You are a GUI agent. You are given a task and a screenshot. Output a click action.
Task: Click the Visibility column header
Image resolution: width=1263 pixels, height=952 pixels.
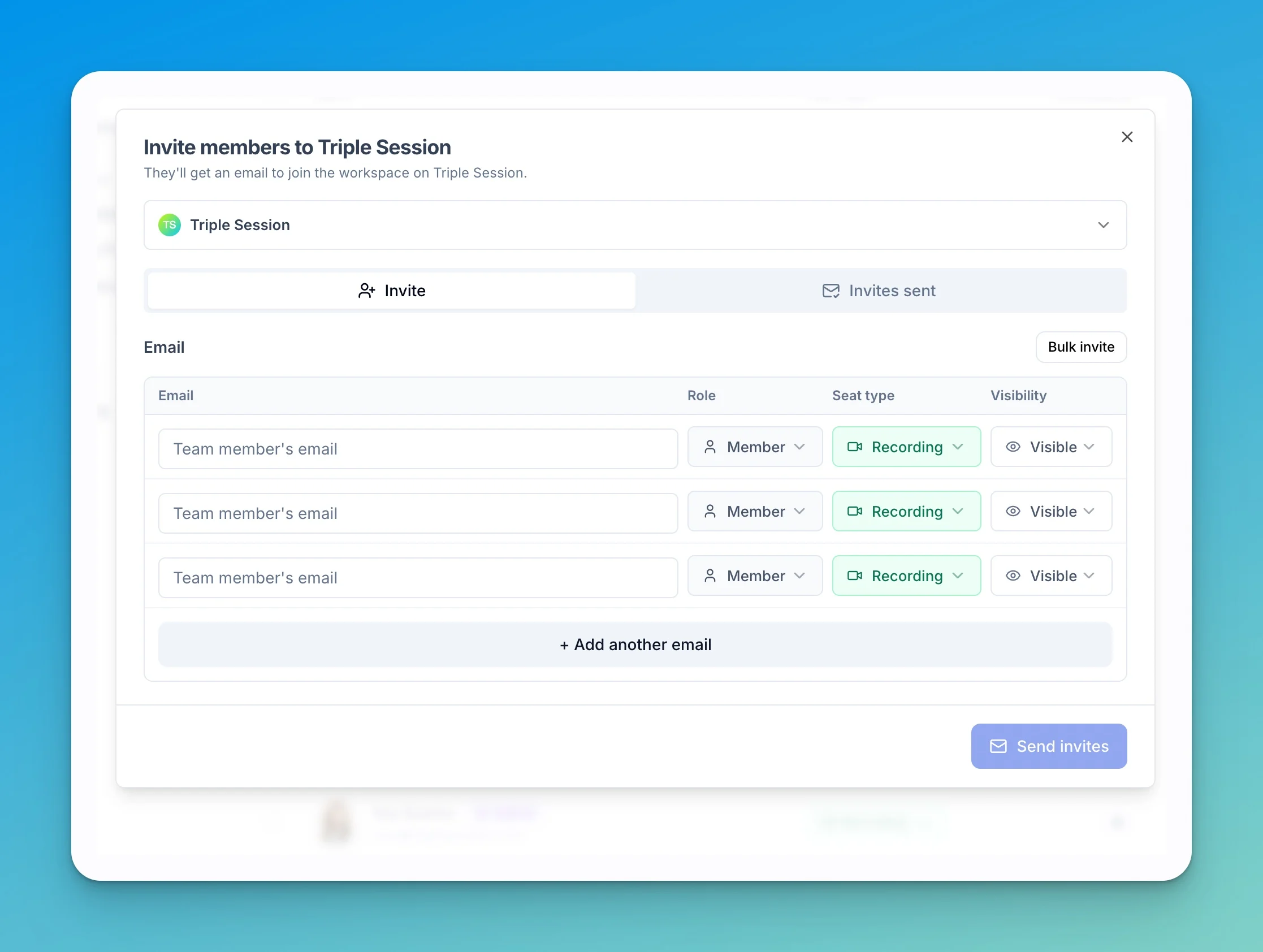(x=1018, y=396)
